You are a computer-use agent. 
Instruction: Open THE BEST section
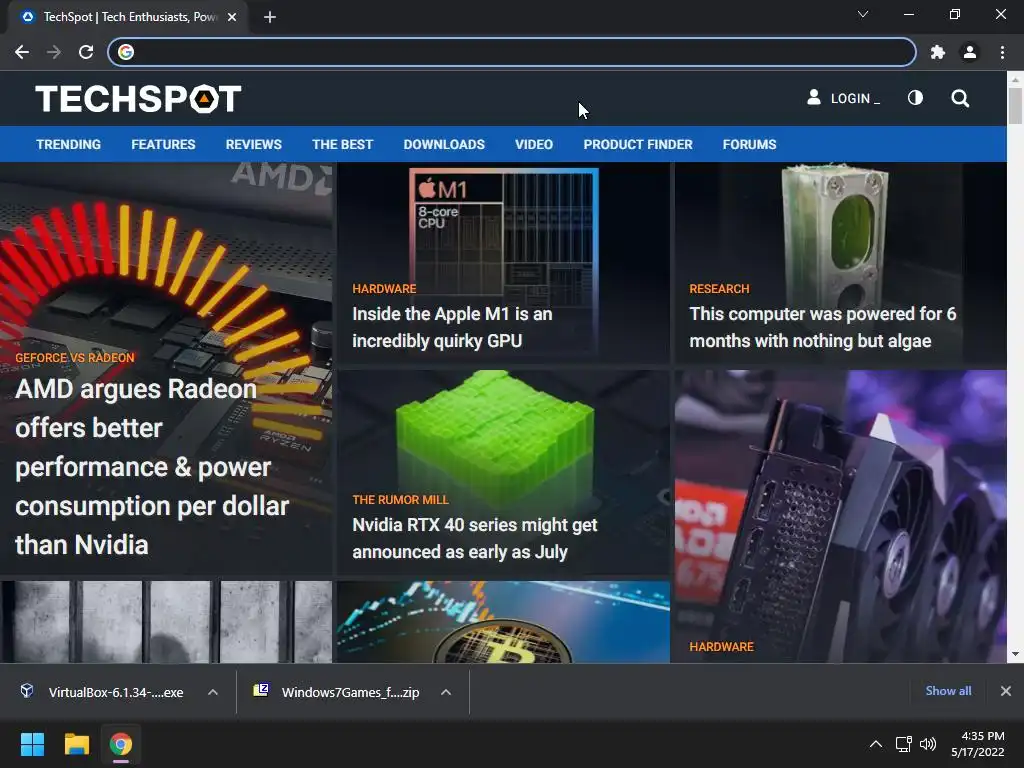click(342, 144)
